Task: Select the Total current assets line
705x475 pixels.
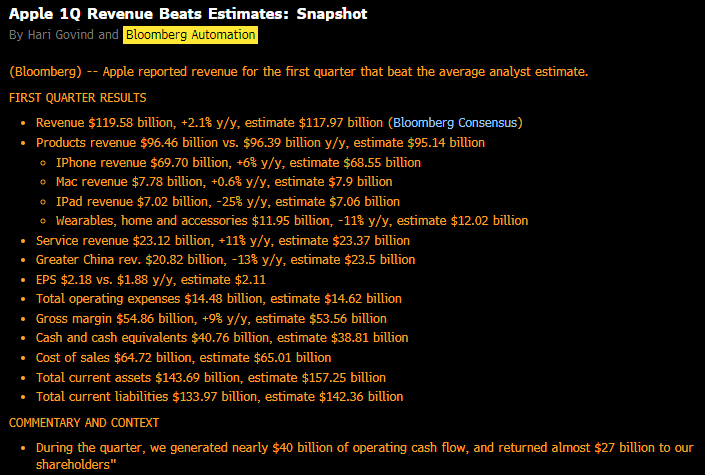Action: (x=210, y=377)
